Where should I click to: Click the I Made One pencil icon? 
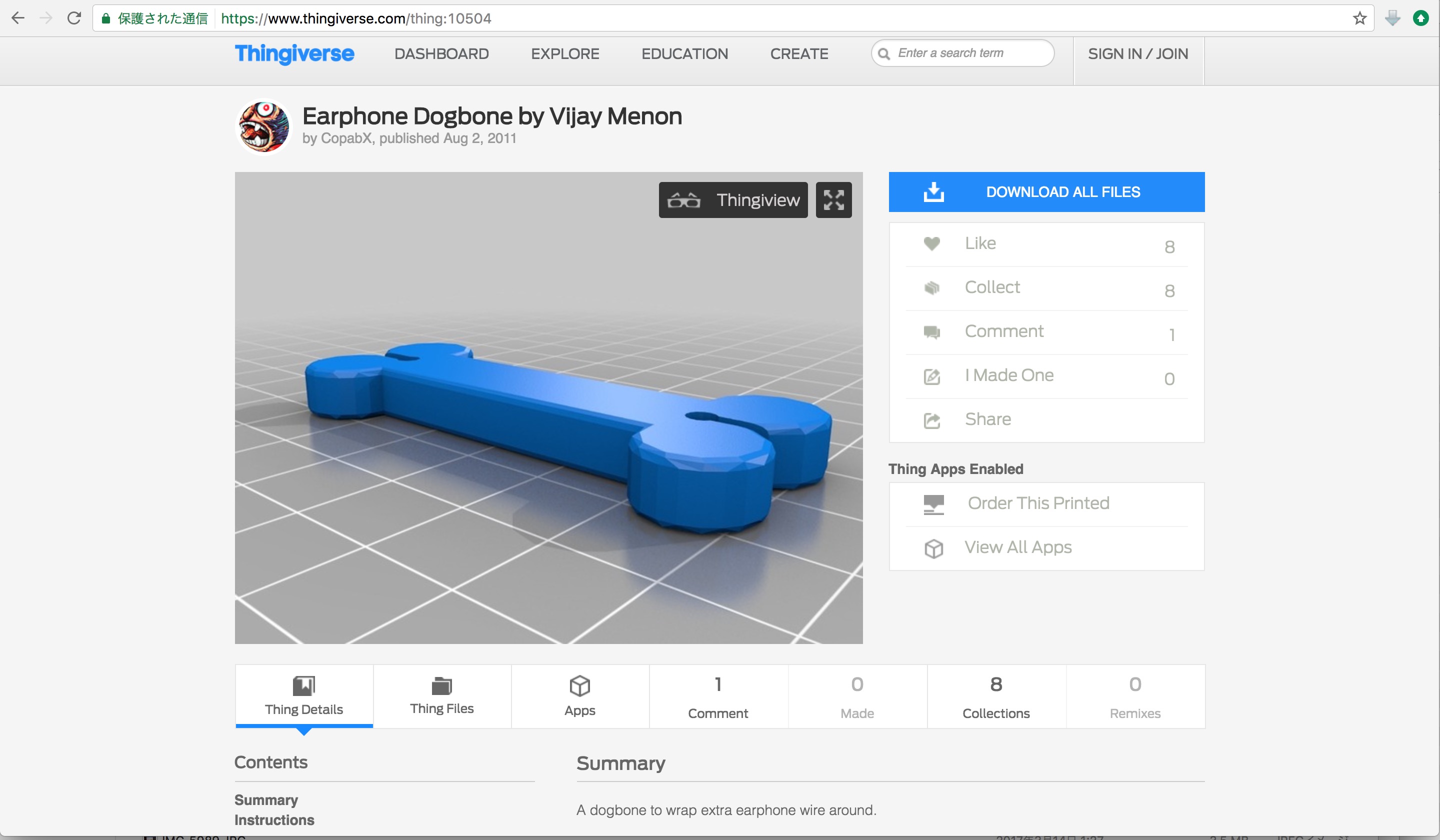click(x=931, y=376)
